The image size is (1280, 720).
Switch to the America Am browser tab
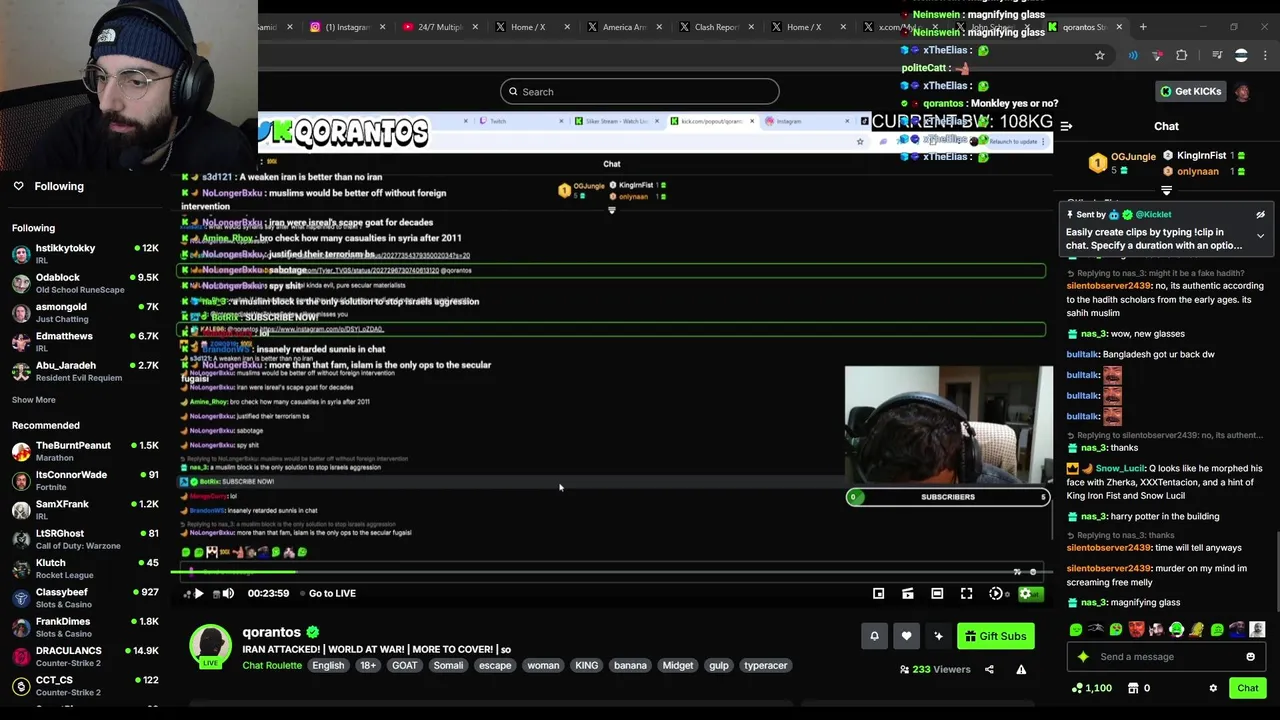pos(624,27)
